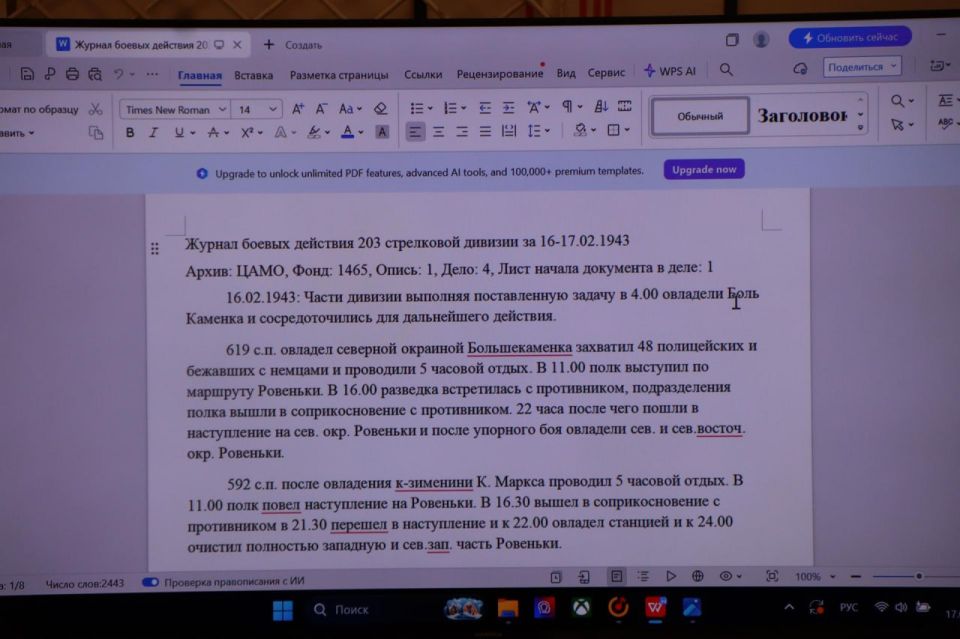Toggle the web layout view icon
Image resolution: width=960 pixels, height=639 pixels.
point(698,576)
